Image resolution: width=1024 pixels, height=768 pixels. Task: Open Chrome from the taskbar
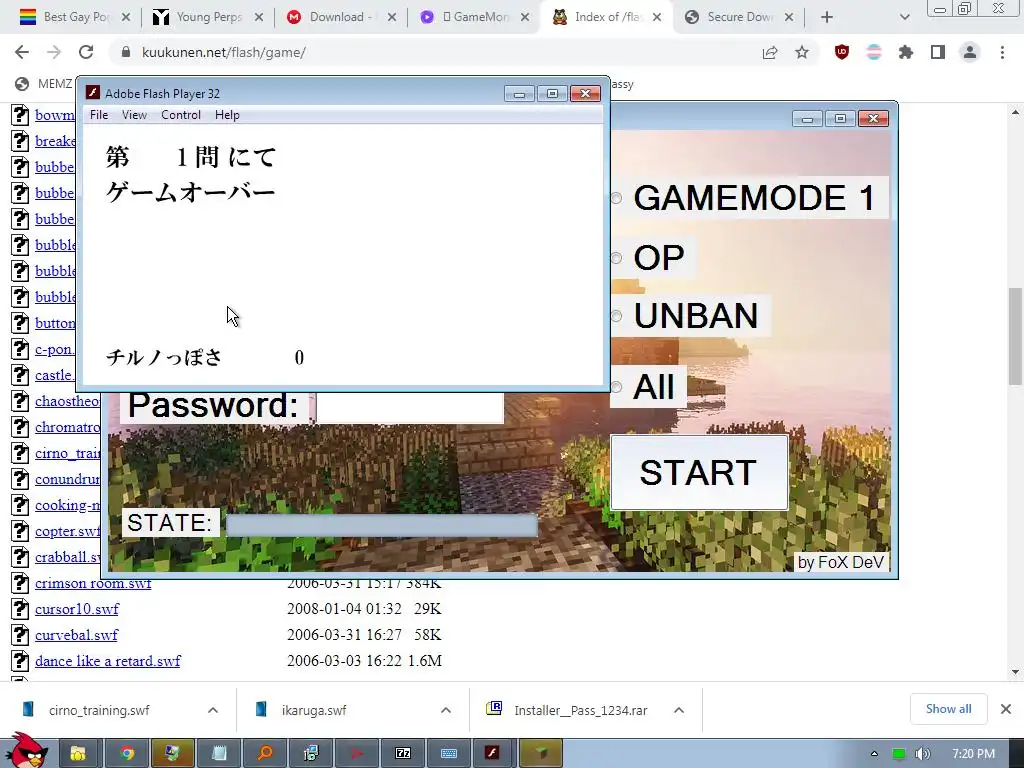[x=127, y=754]
